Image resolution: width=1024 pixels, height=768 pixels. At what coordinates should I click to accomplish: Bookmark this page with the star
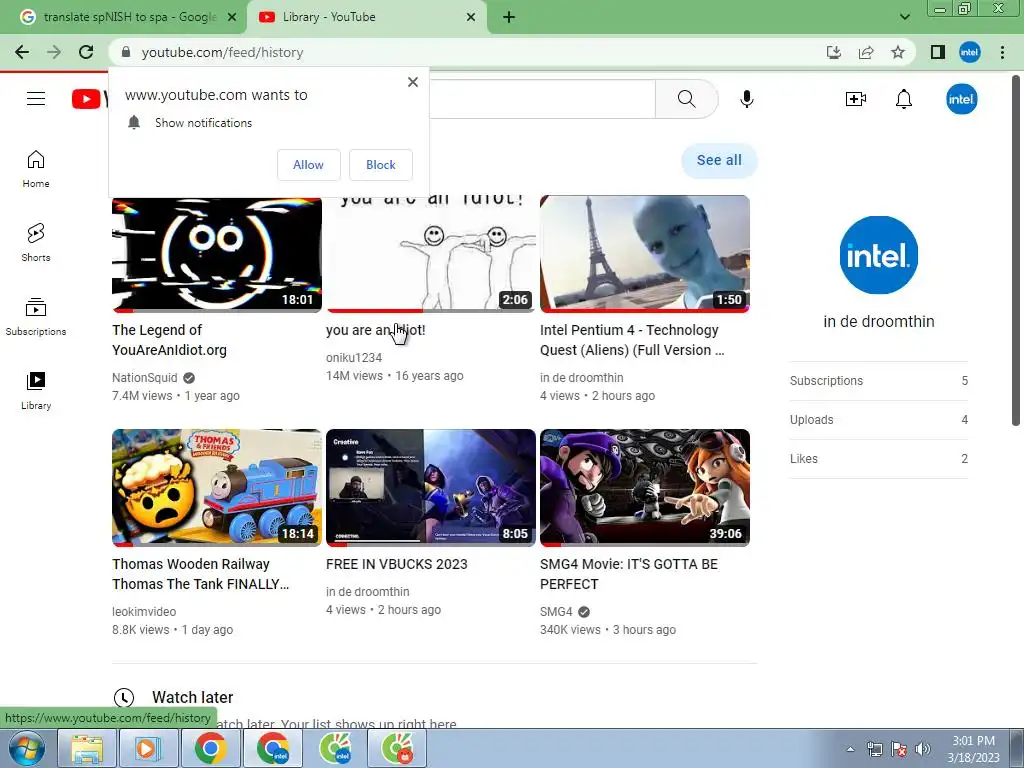(x=898, y=52)
